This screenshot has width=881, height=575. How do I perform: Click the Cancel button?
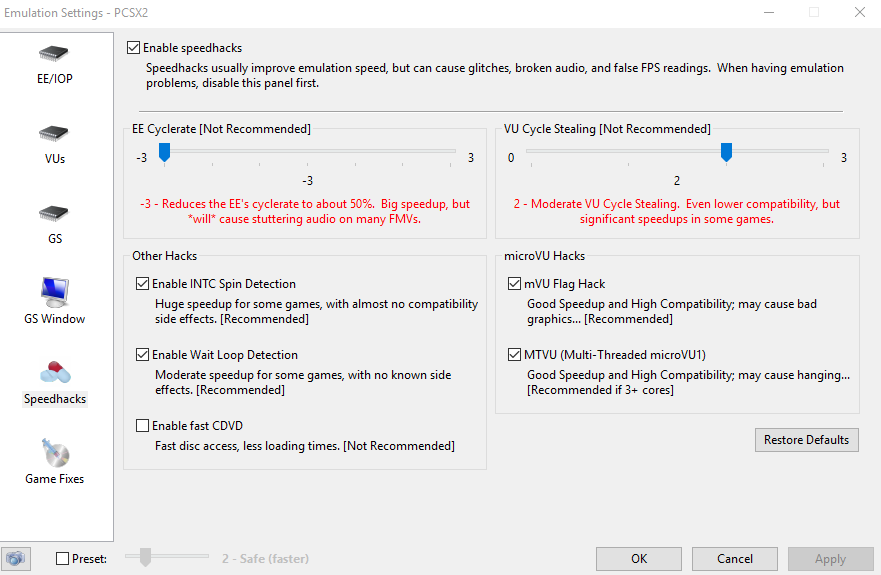click(734, 559)
